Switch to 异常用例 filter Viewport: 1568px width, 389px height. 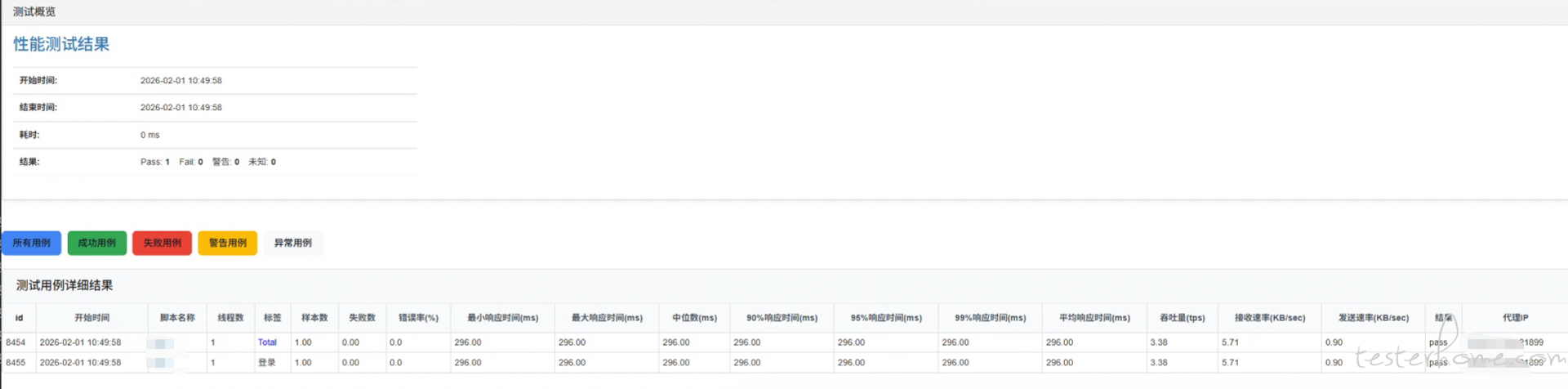[x=292, y=243]
